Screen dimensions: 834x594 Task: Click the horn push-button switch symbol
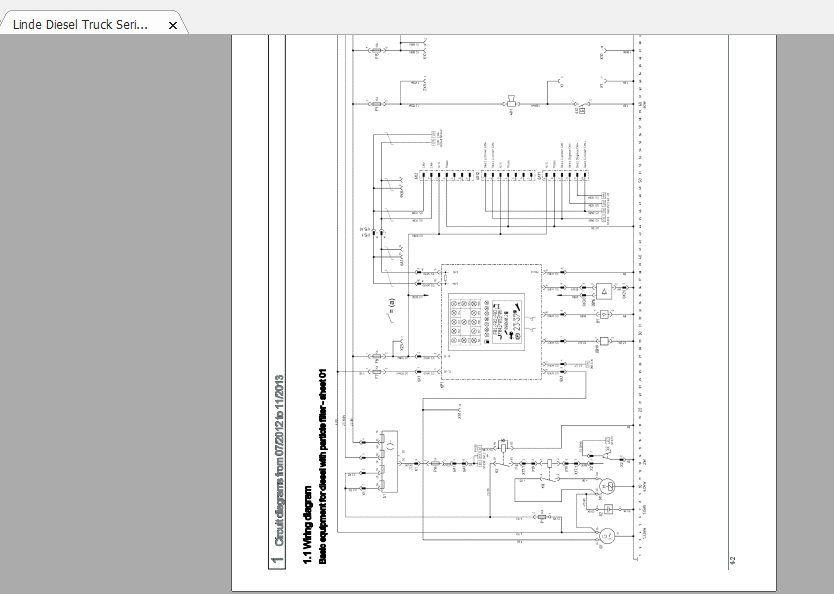[x=582, y=105]
